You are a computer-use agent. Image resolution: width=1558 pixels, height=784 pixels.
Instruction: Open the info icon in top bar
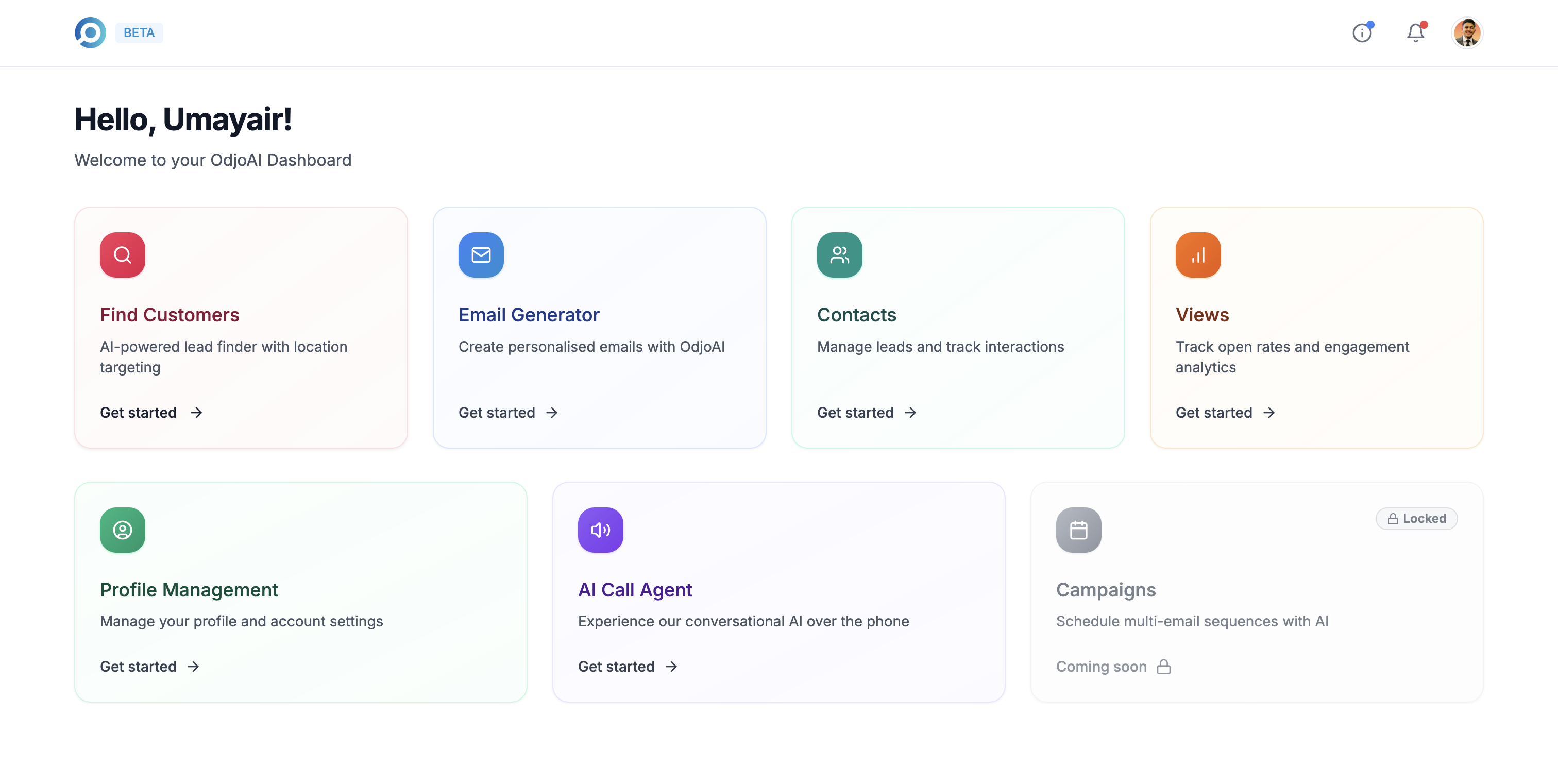point(1362,32)
